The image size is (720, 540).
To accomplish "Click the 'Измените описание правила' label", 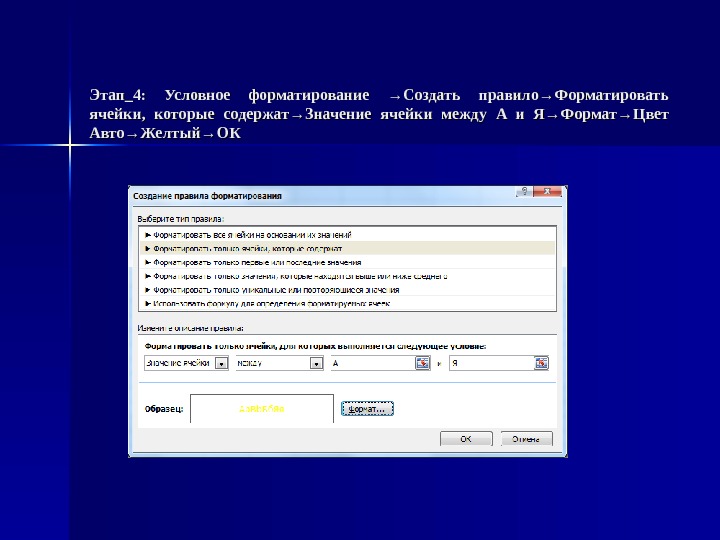I will [191, 328].
